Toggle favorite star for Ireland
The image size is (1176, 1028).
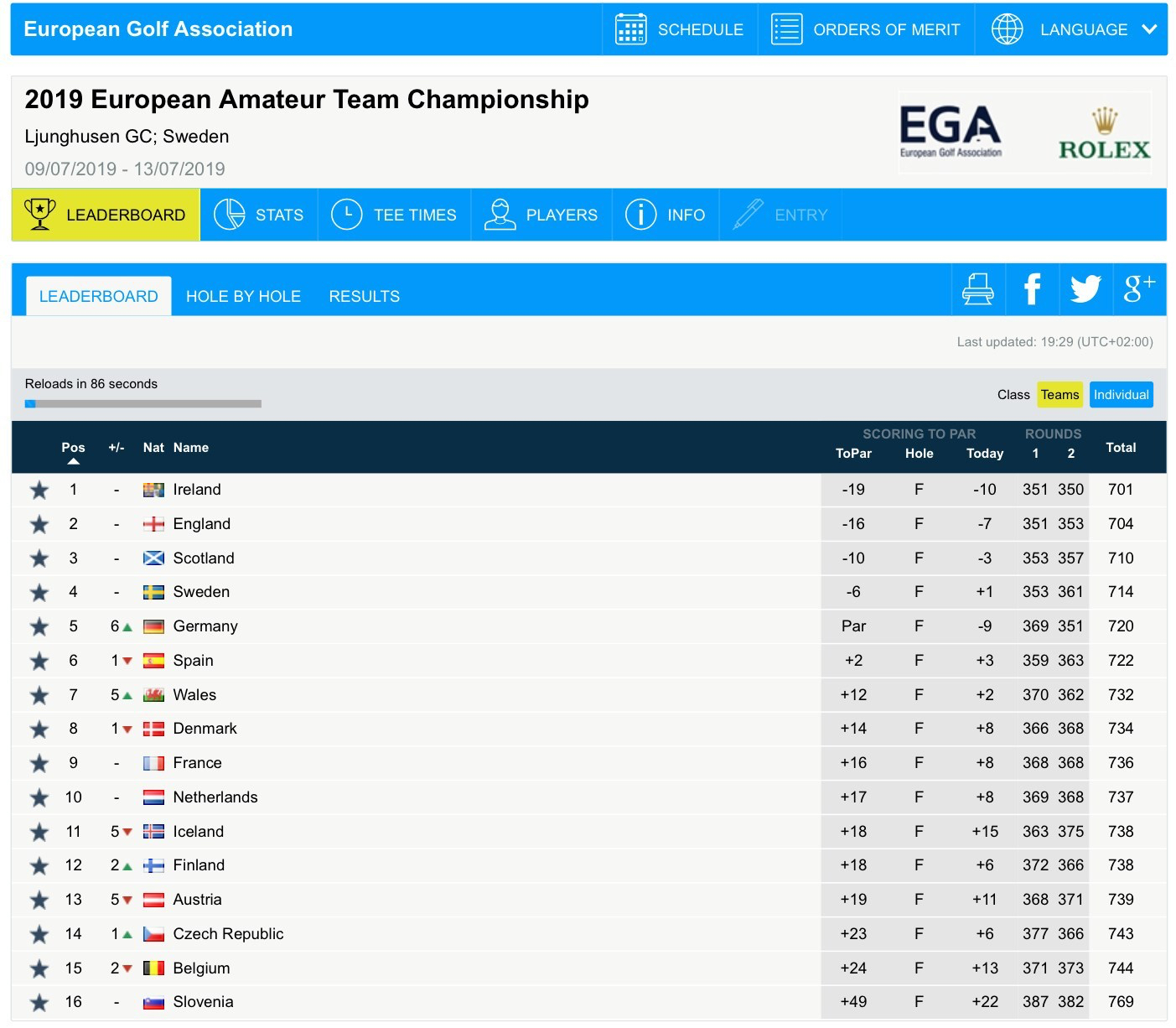39,490
